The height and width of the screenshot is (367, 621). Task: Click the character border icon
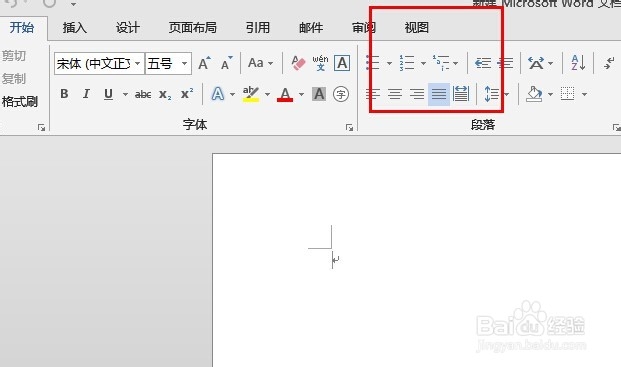point(342,63)
